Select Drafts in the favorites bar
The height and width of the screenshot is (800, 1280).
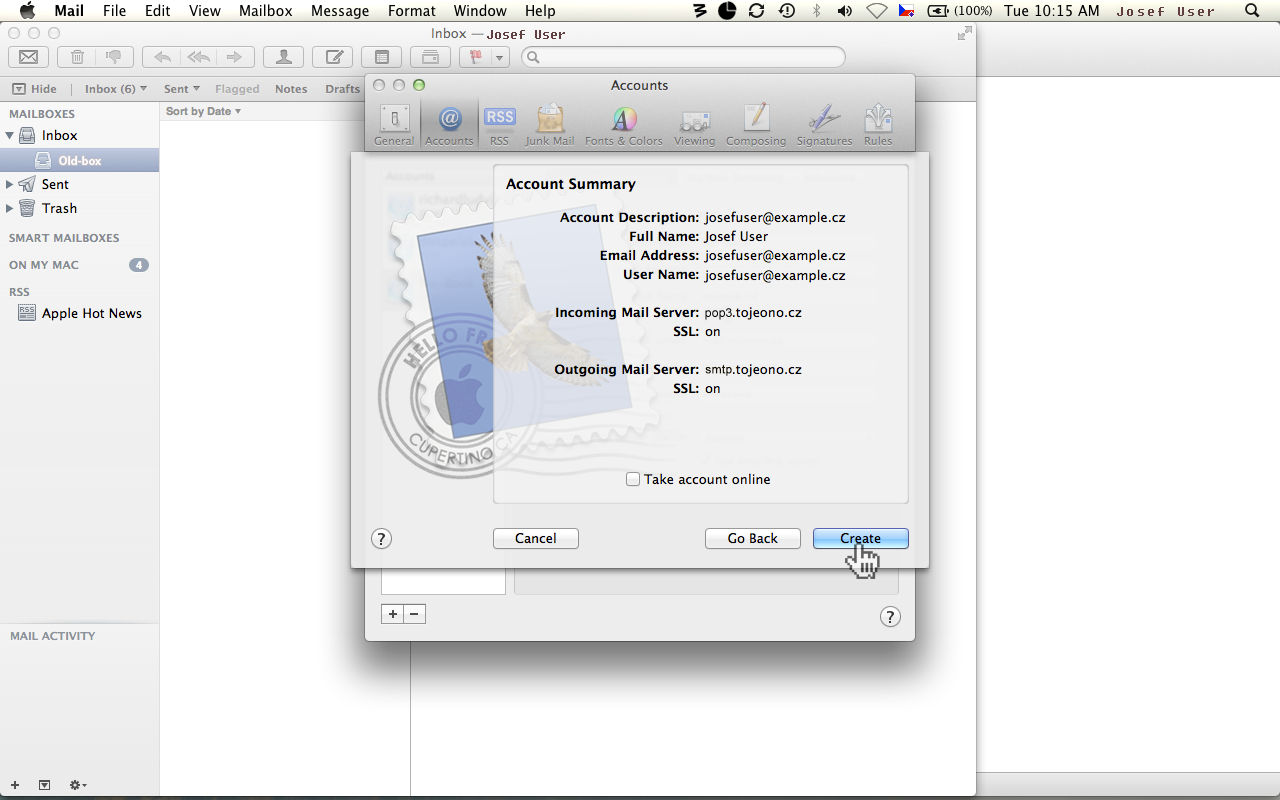tap(342, 89)
